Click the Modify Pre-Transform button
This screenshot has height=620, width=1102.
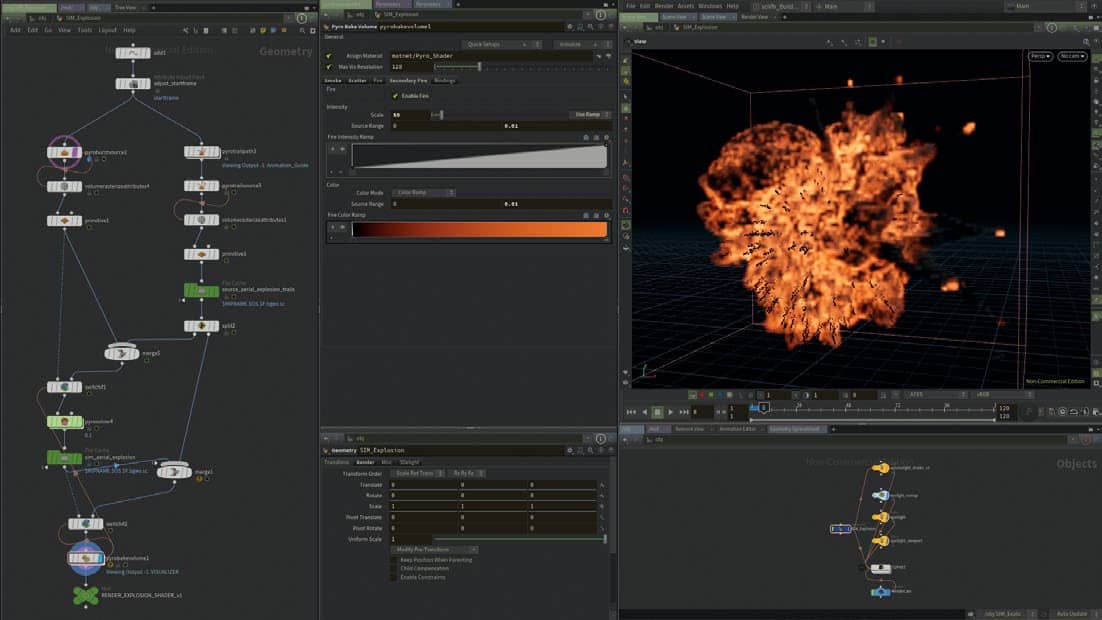[x=435, y=549]
